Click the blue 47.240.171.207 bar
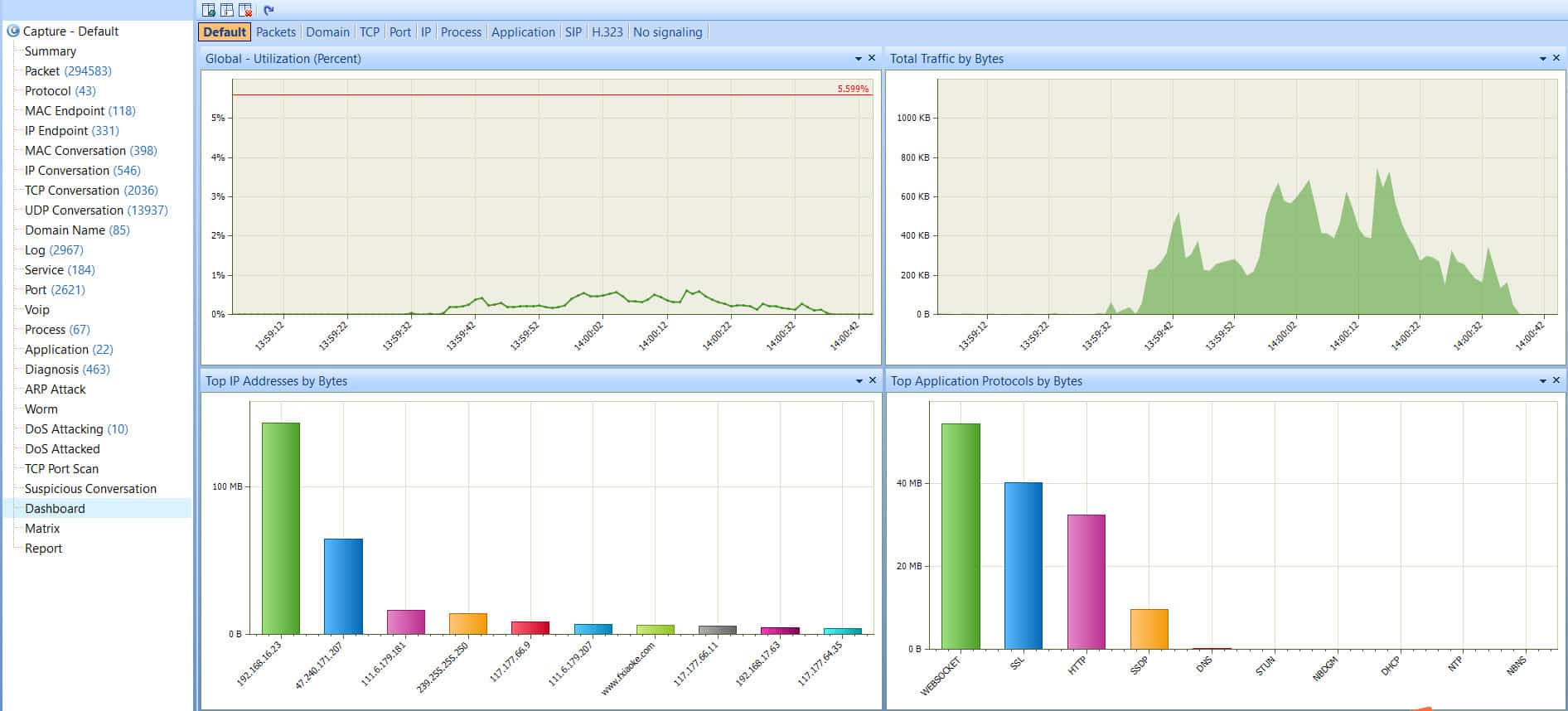1568x711 pixels. tap(343, 587)
